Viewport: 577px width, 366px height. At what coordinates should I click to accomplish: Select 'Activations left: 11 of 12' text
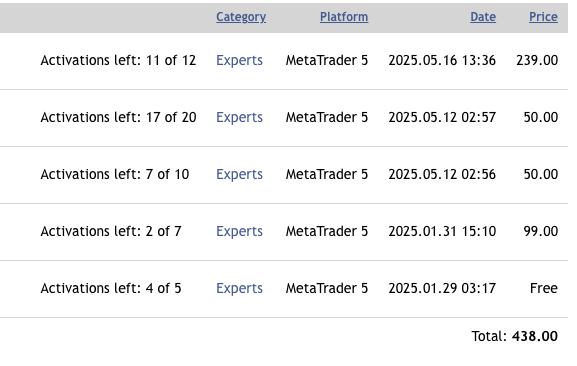tap(118, 60)
